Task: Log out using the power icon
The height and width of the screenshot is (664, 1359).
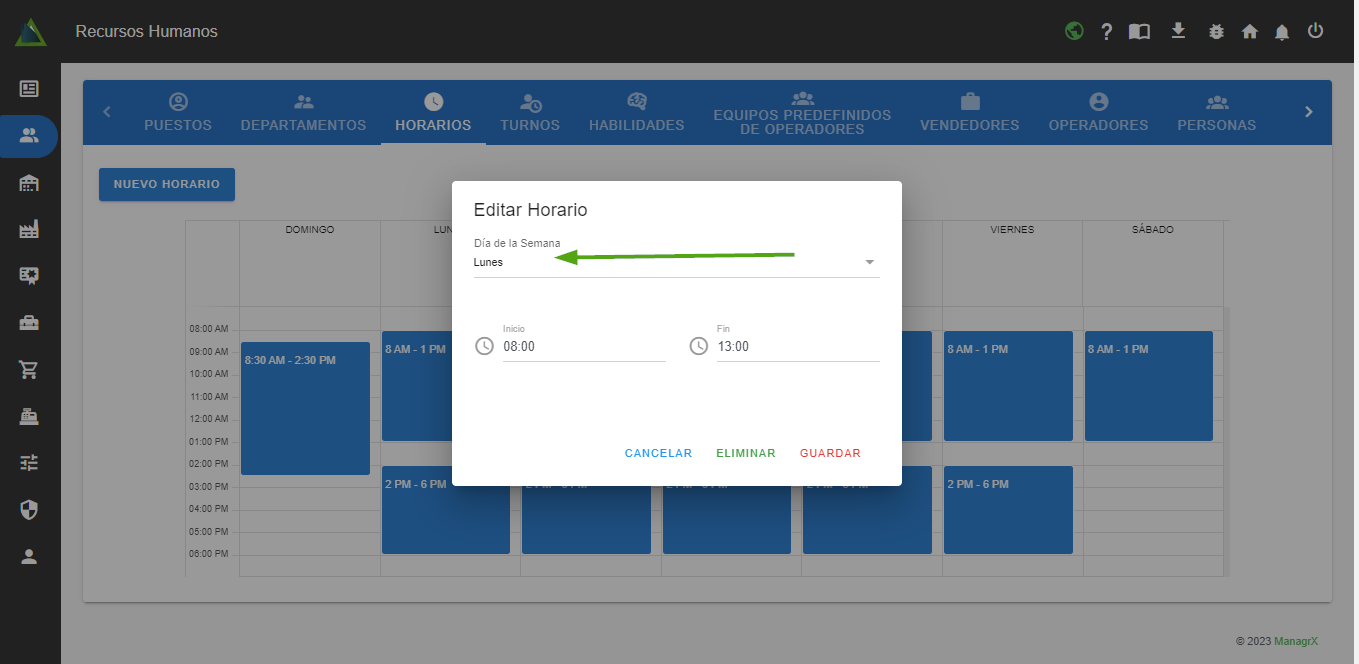Action: (1315, 31)
